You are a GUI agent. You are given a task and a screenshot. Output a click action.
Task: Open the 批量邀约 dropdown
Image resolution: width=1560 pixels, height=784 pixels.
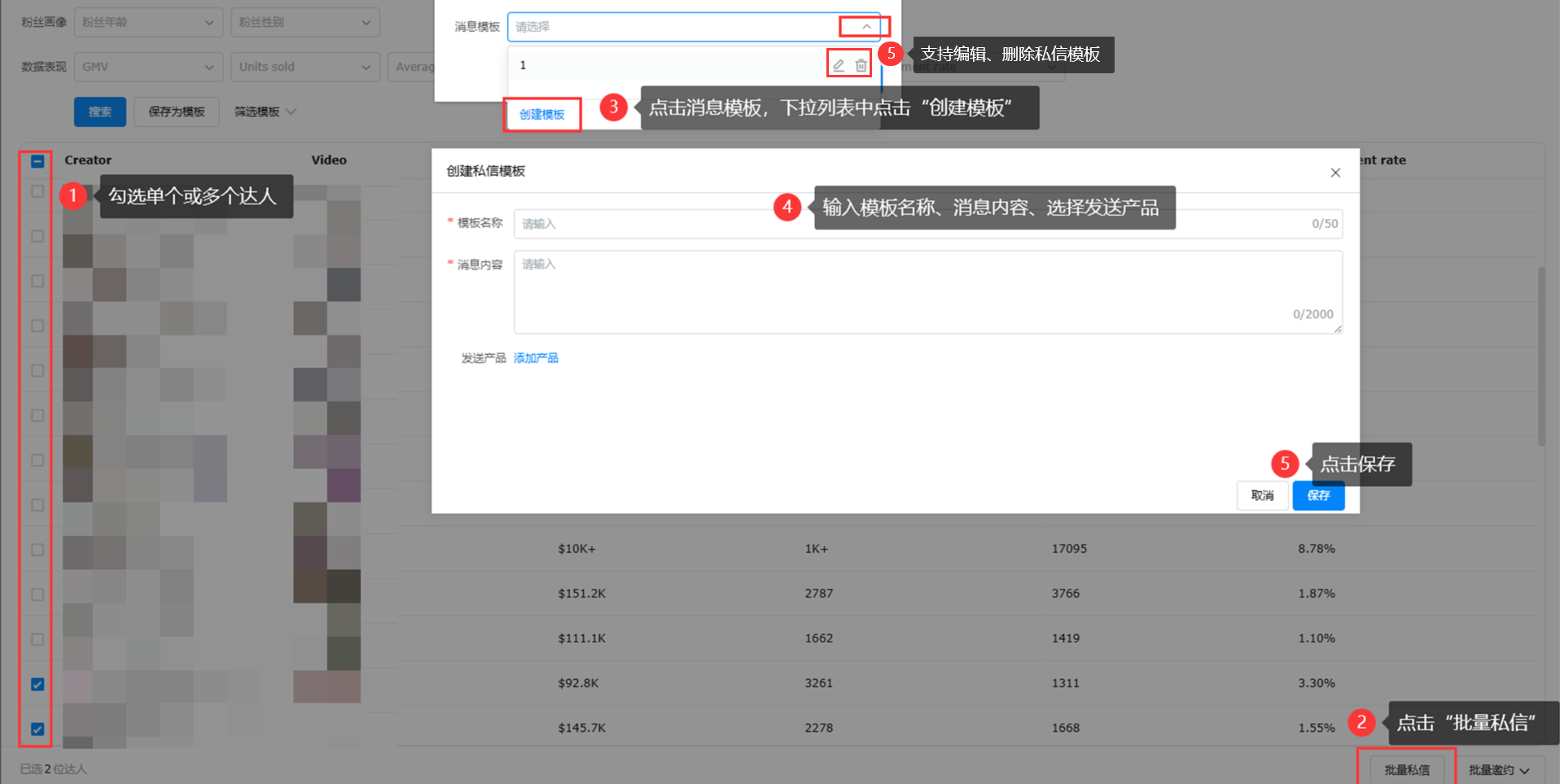pyautogui.click(x=1499, y=769)
